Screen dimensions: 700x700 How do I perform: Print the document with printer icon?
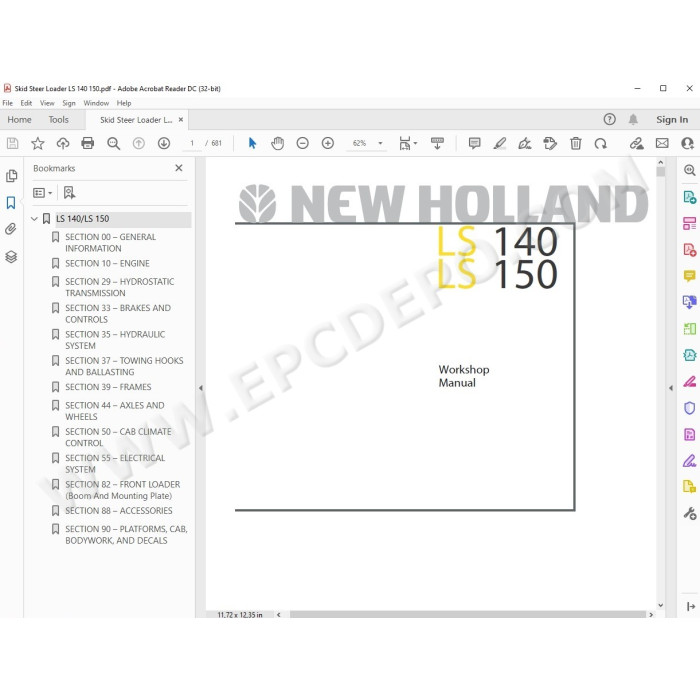point(88,143)
